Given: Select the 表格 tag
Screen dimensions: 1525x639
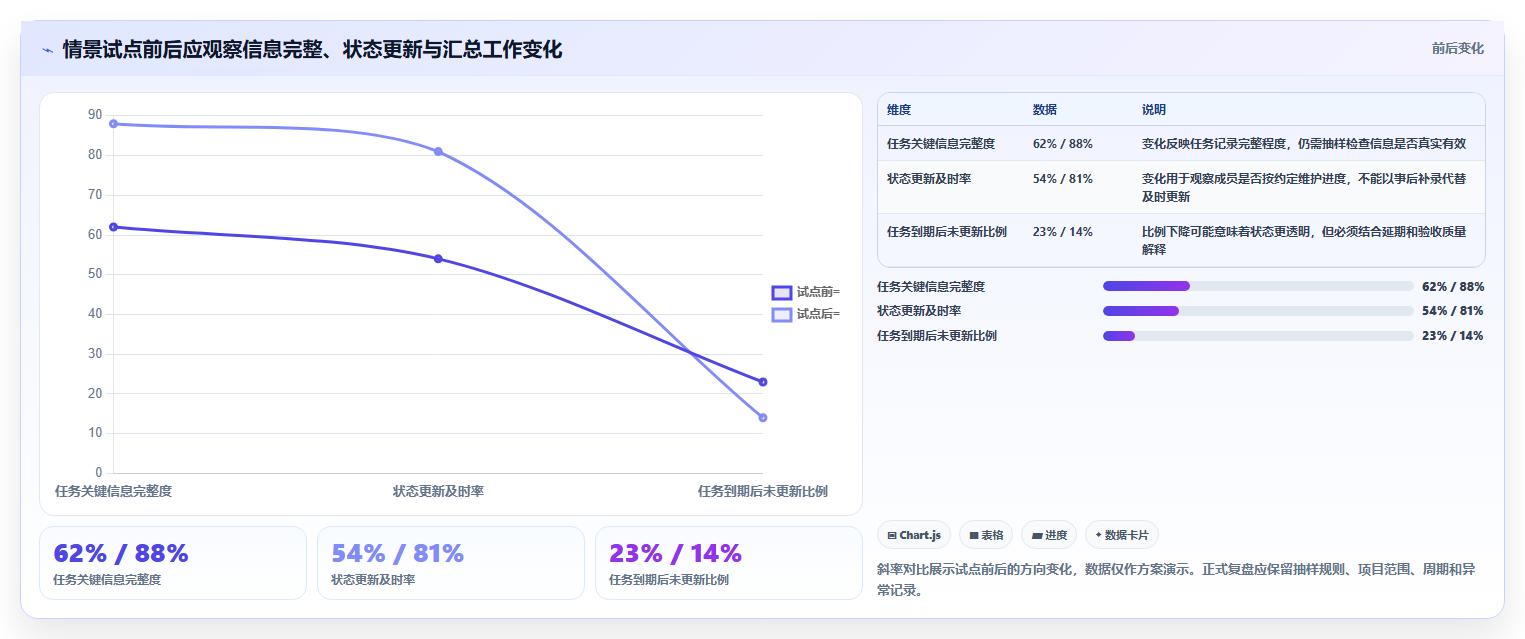Looking at the screenshot, I should click(x=986, y=535).
